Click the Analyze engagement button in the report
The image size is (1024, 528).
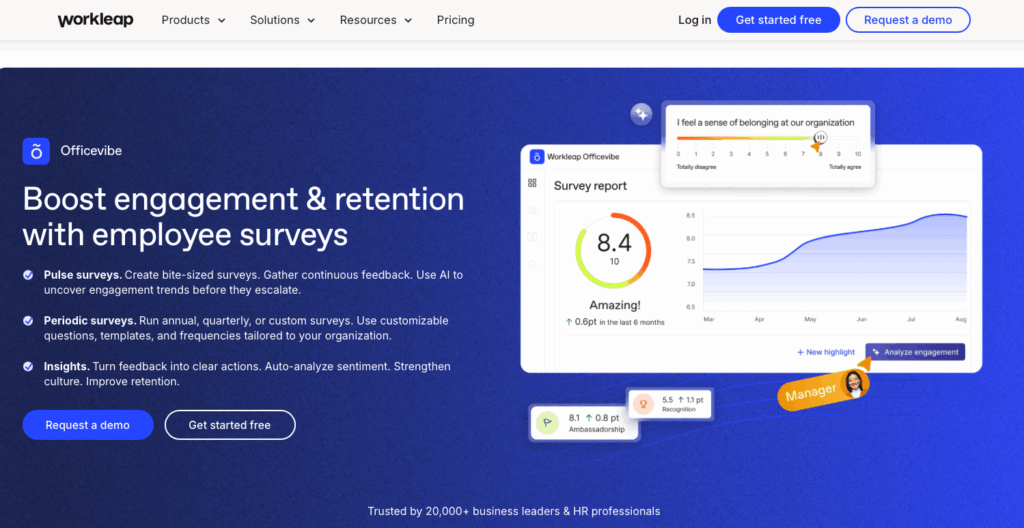click(915, 352)
